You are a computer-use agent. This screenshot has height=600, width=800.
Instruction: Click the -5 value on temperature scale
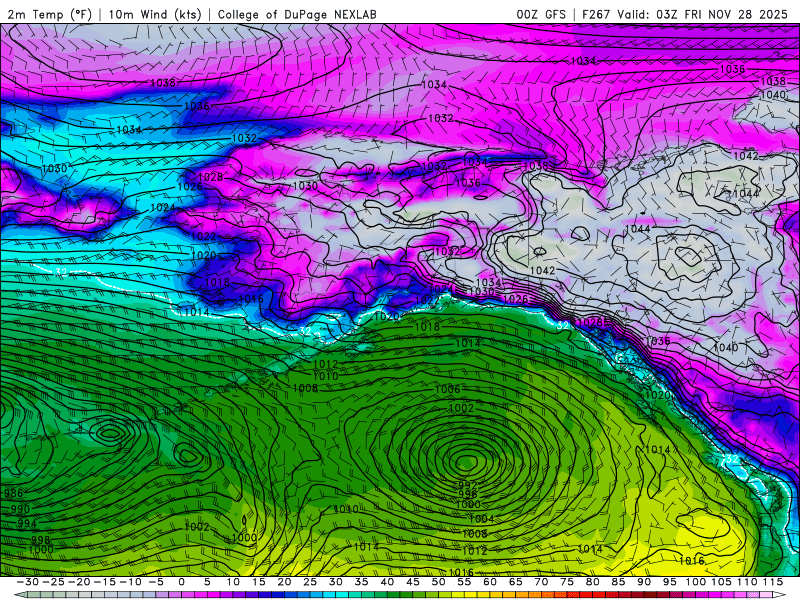coord(156,582)
